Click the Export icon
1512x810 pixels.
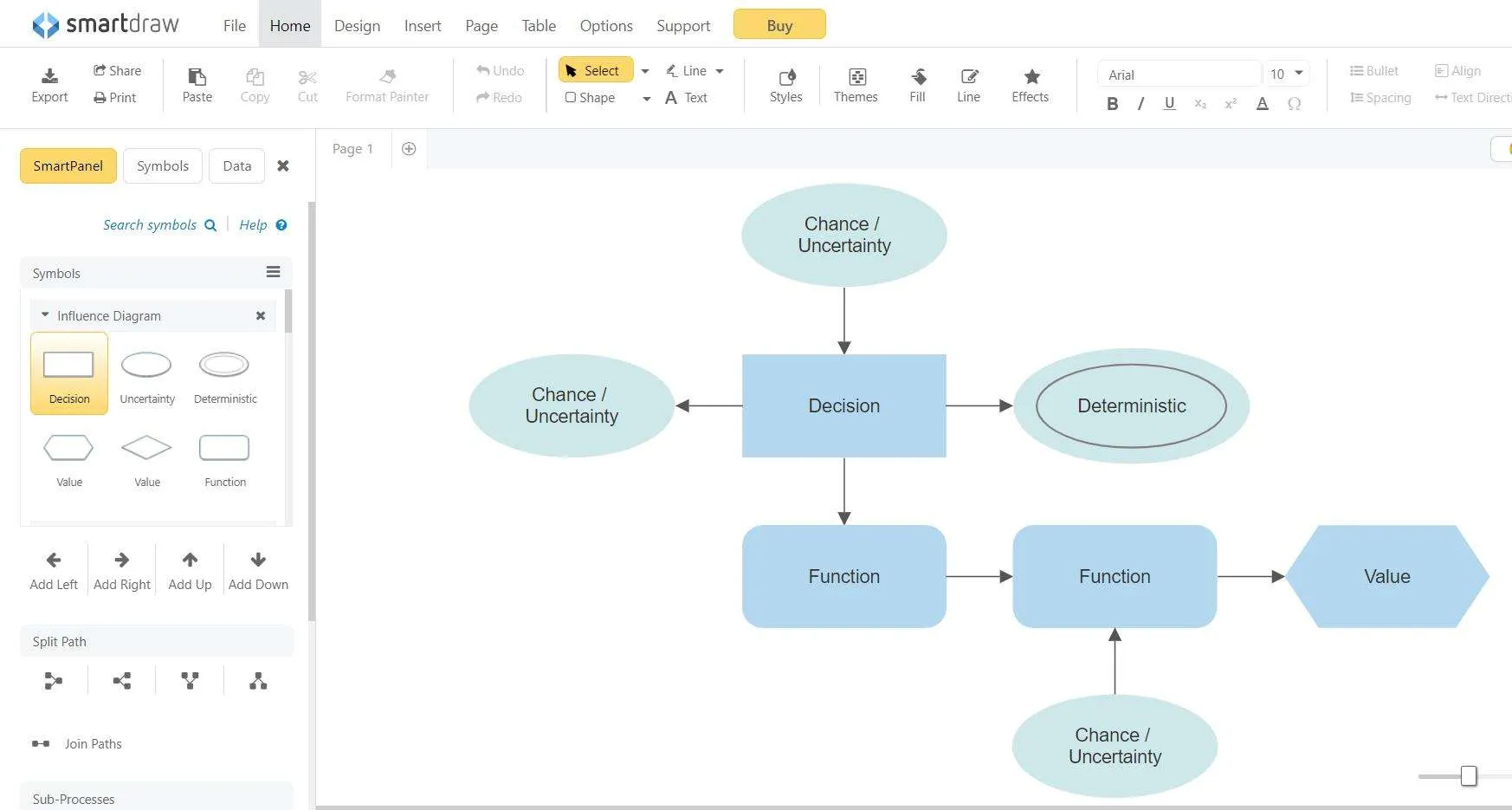click(x=49, y=76)
